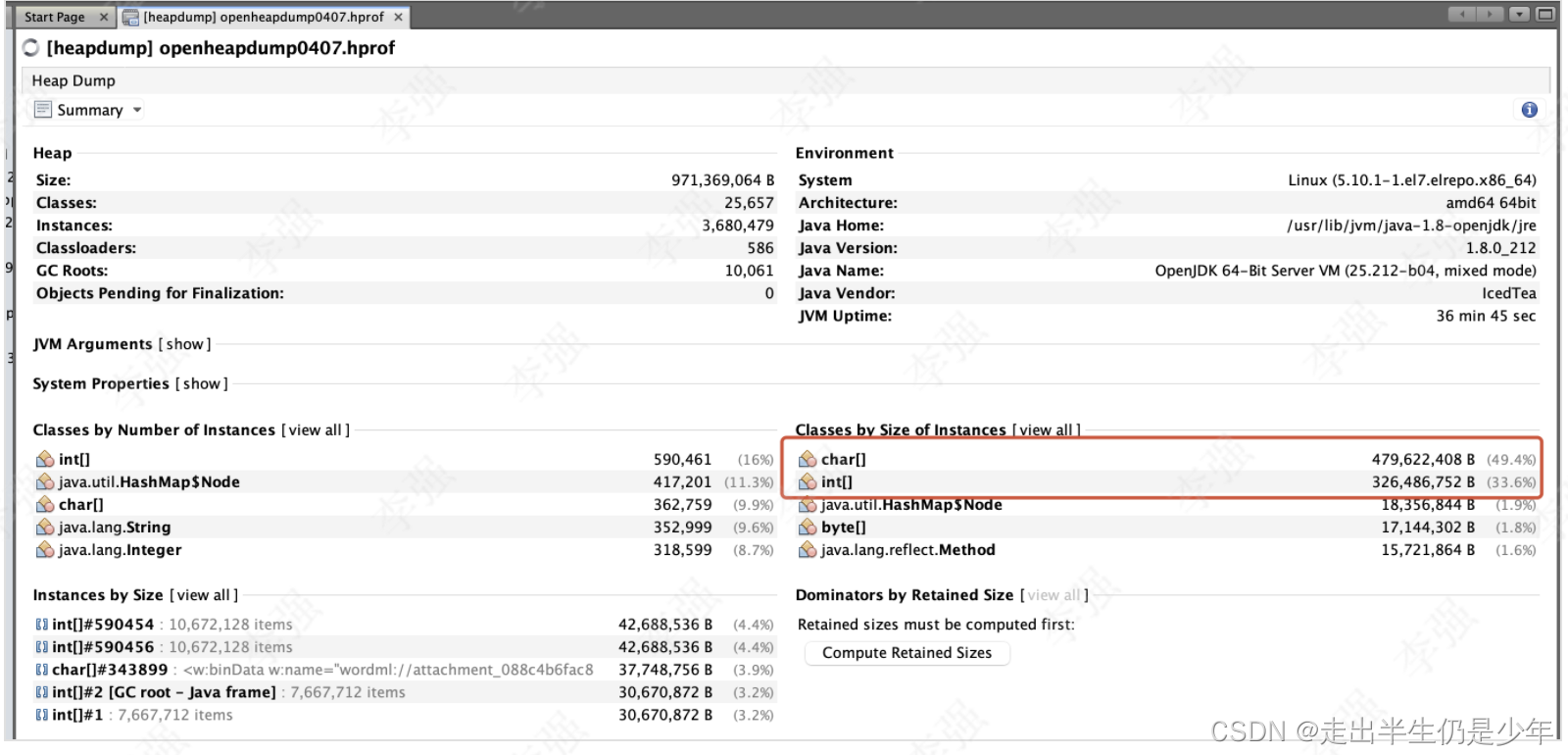The image size is (1568, 755).
Task: Select instance int[]#590456
Action: click(x=103, y=647)
